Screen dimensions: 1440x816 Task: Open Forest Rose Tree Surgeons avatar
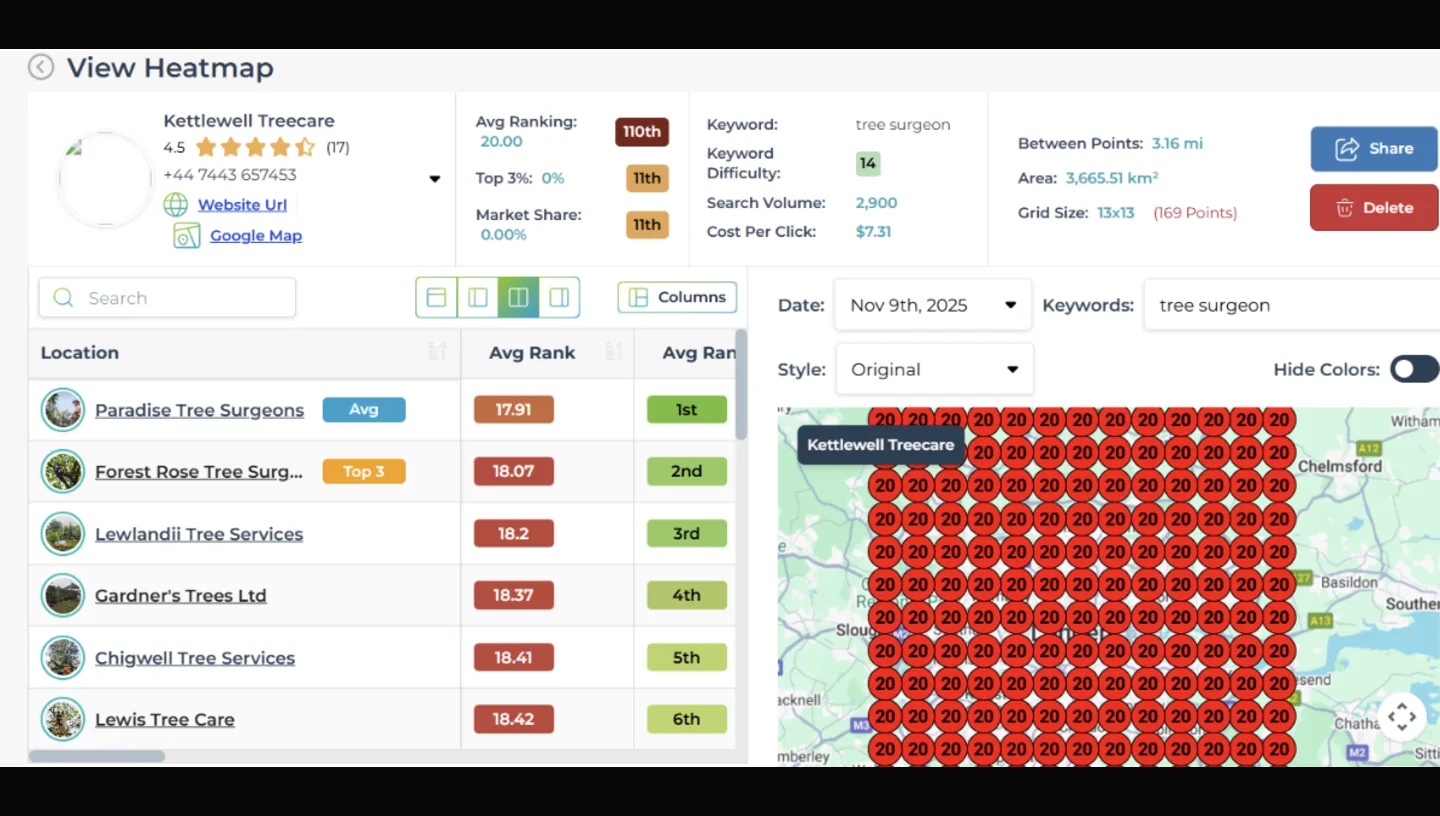(x=63, y=472)
